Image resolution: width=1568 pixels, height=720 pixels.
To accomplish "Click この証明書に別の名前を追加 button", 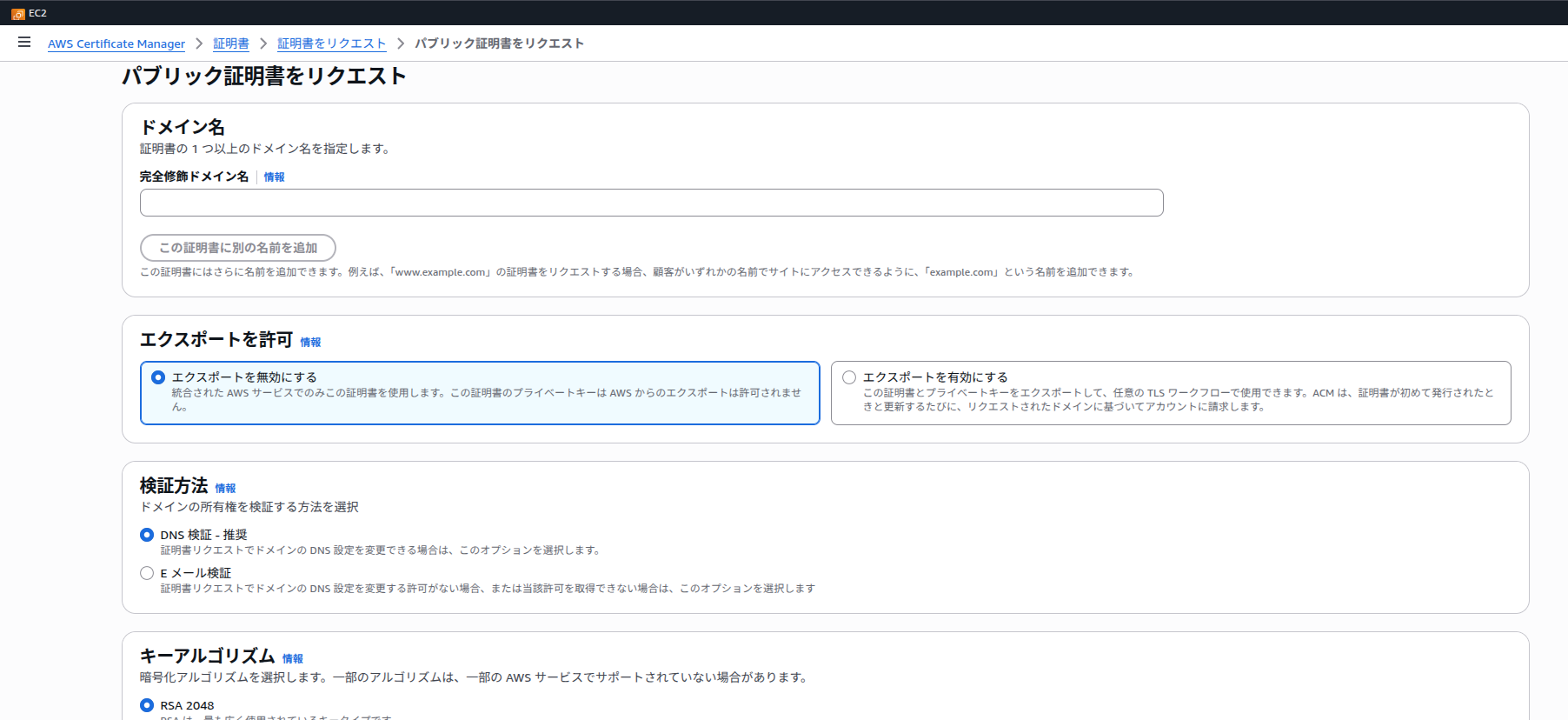I will [x=238, y=248].
